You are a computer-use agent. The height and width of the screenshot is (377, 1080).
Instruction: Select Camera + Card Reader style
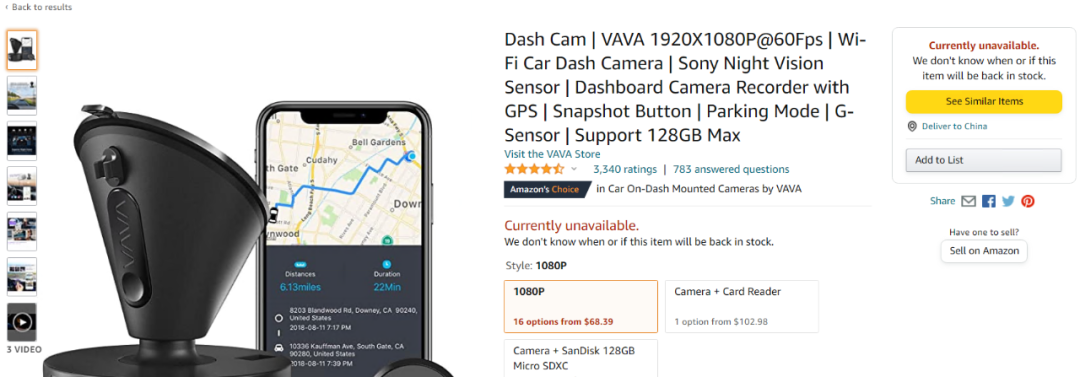(x=742, y=306)
